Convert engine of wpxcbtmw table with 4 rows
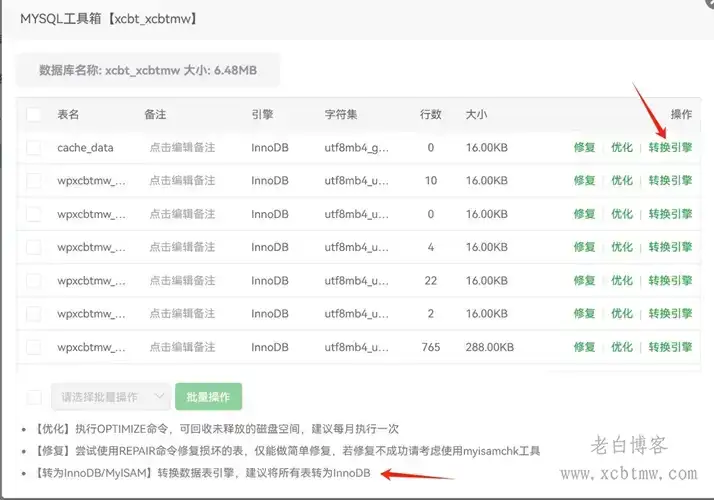Screen dimensions: 714x500 670,247
